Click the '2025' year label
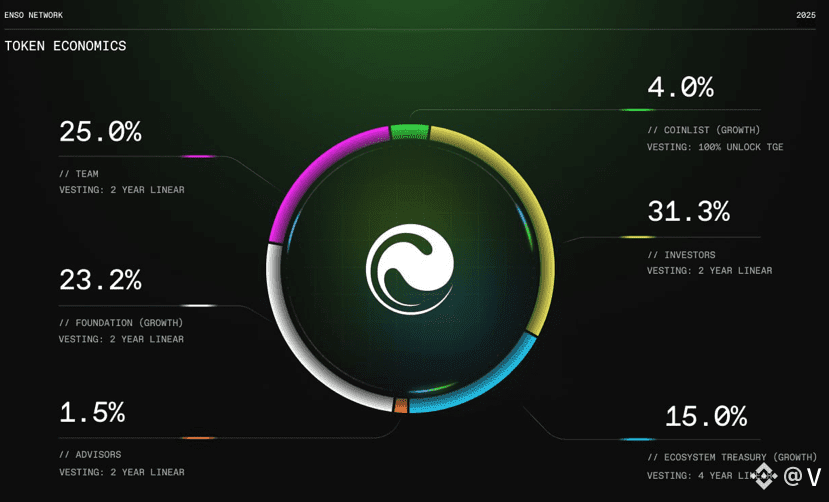Viewport: 829px width, 502px height. click(x=806, y=15)
